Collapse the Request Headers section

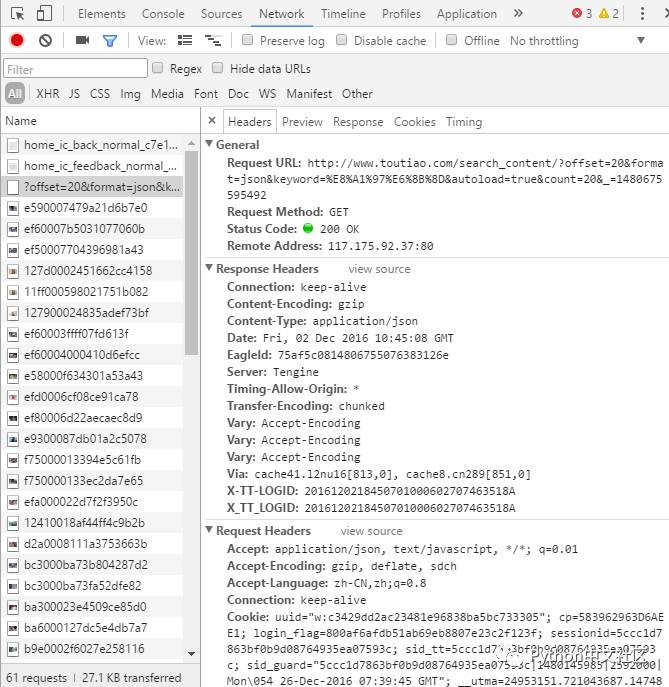[209, 530]
